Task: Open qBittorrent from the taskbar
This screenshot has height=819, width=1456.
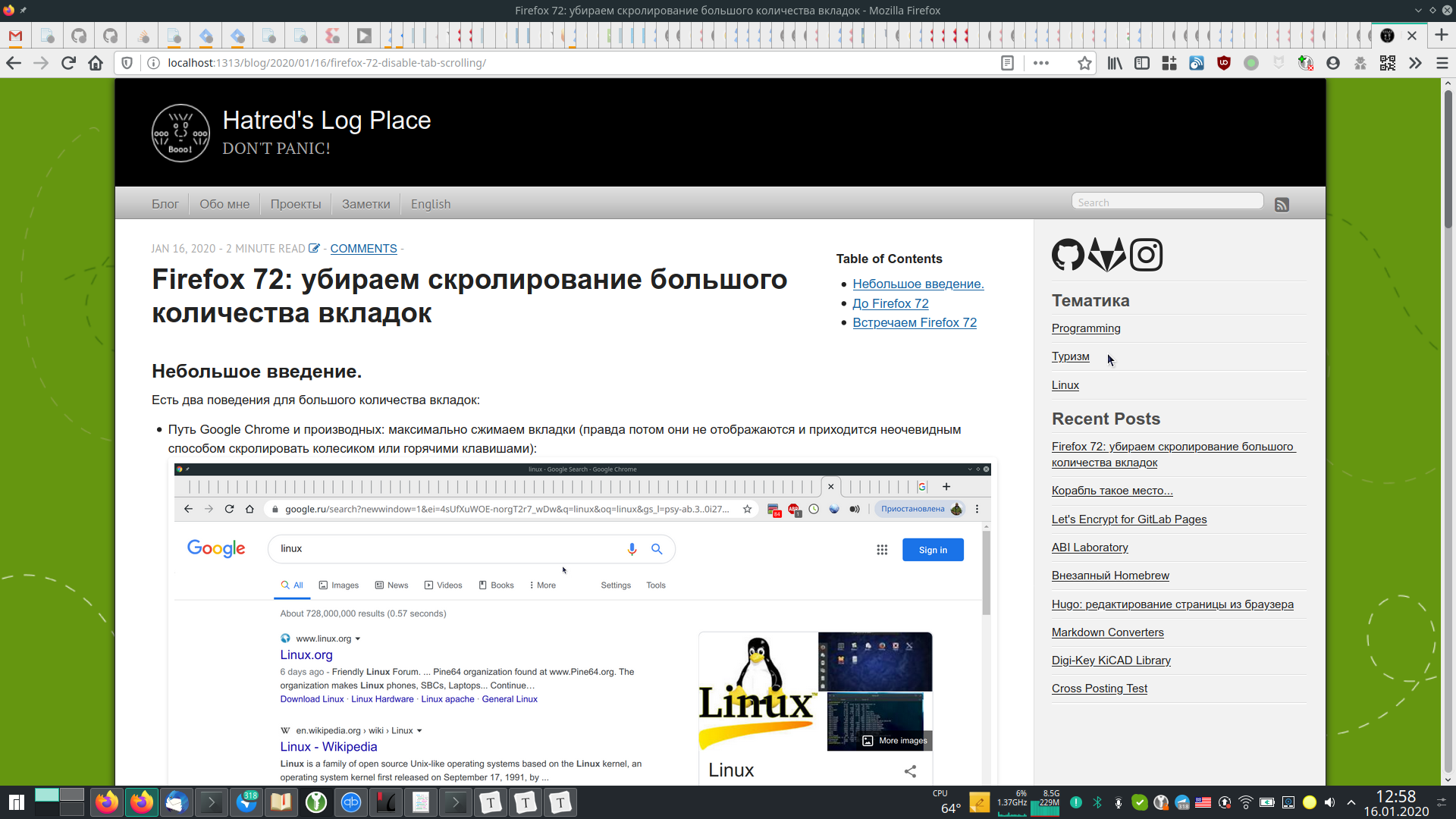Action: 351,802
